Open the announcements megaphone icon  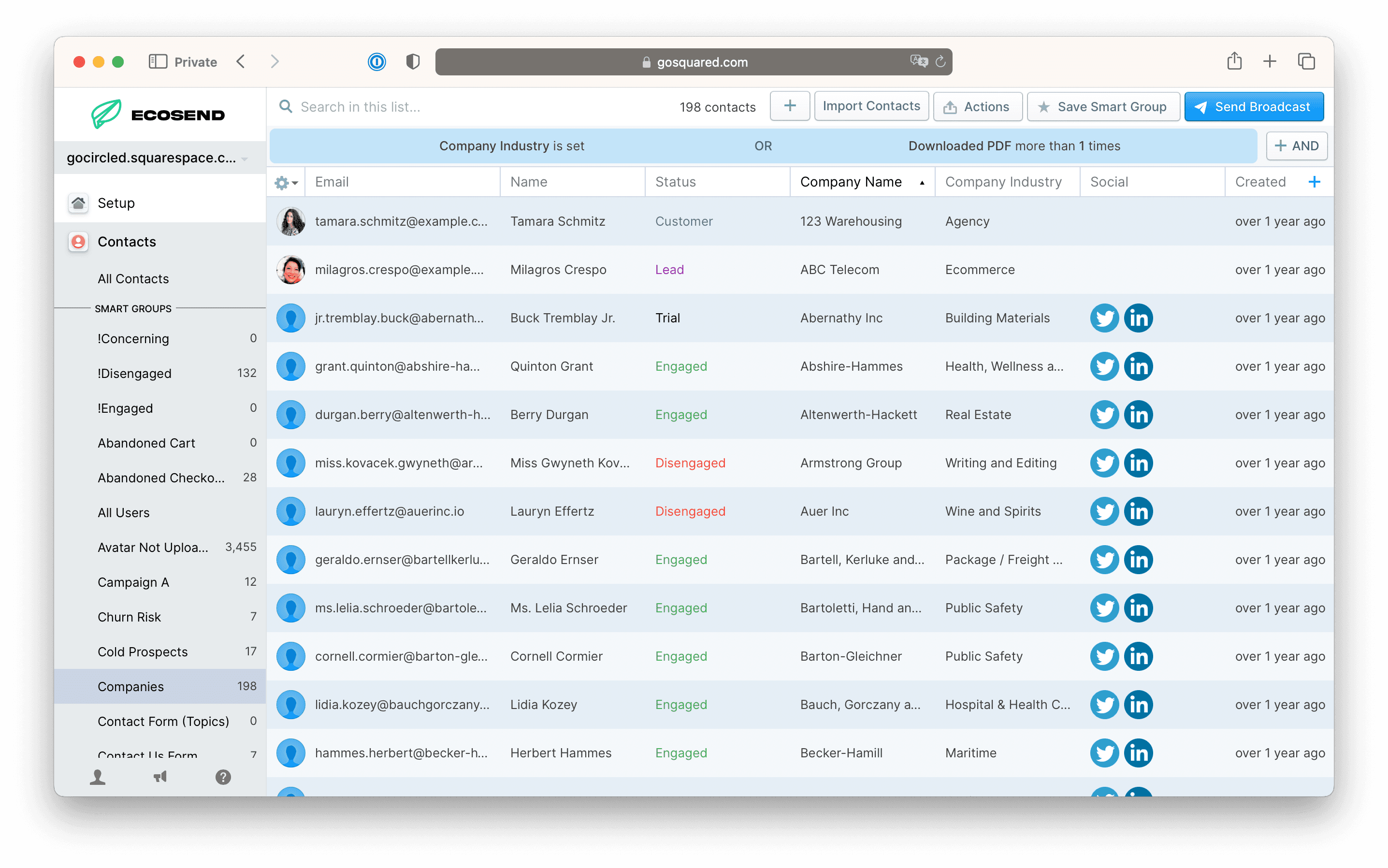(160, 777)
